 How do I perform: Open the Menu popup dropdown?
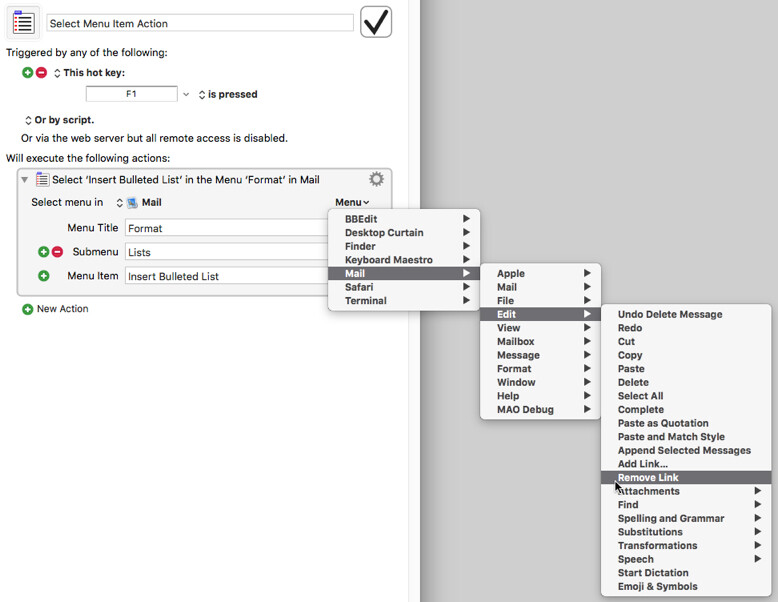coord(352,202)
